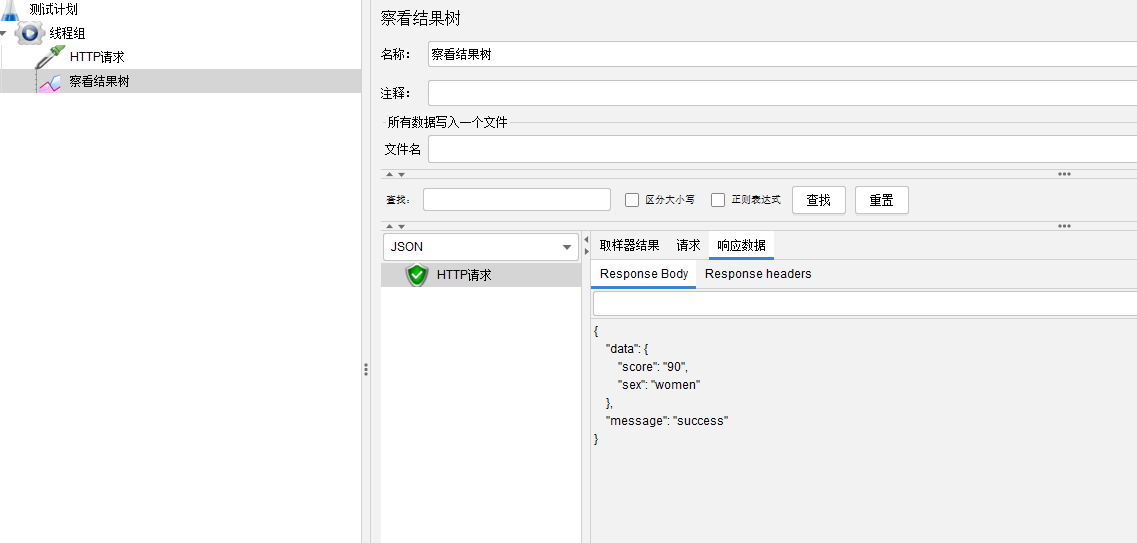
Task: Open the Response headers sub-tab
Action: (758, 274)
